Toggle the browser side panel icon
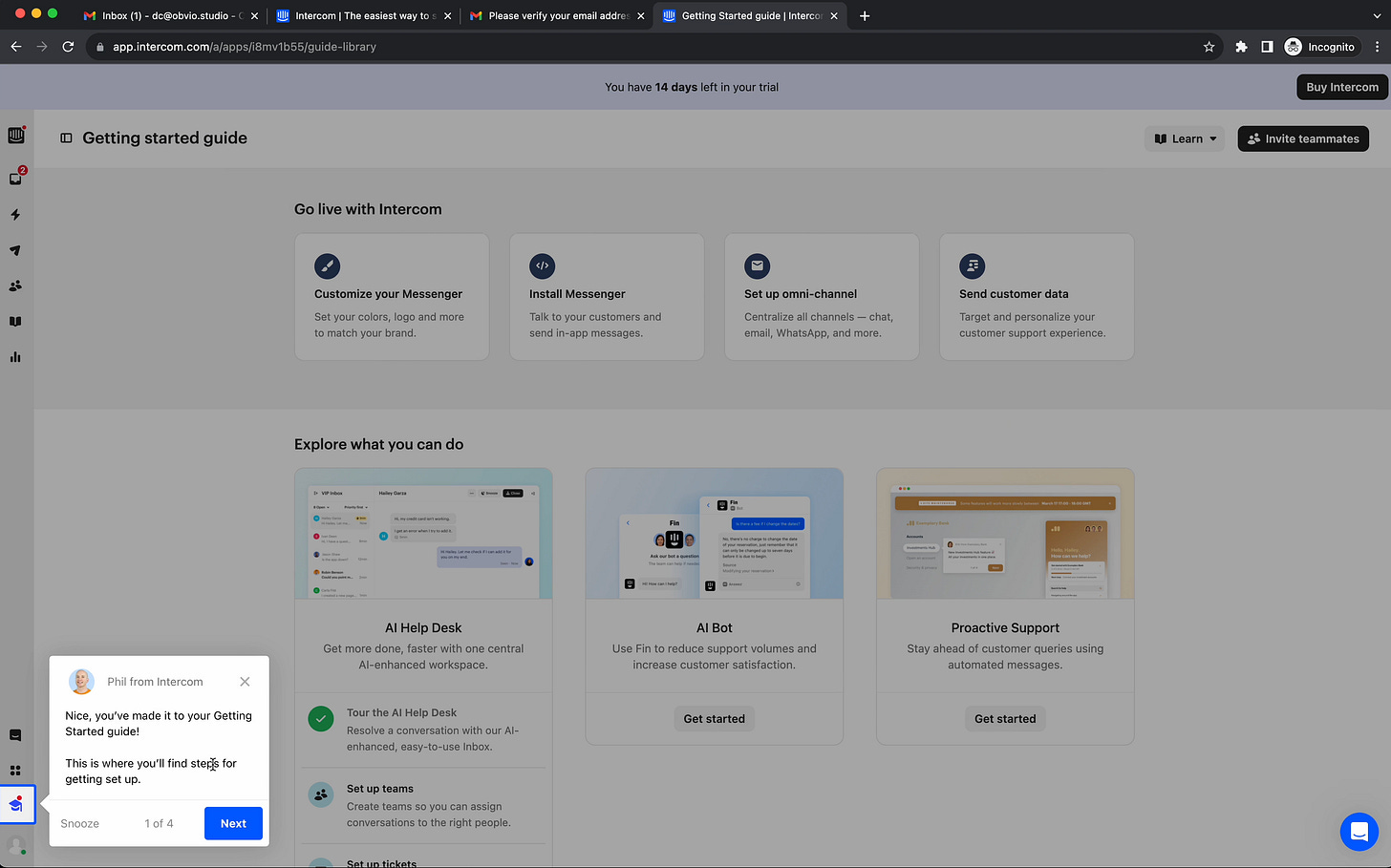This screenshot has width=1391, height=868. point(1267,47)
